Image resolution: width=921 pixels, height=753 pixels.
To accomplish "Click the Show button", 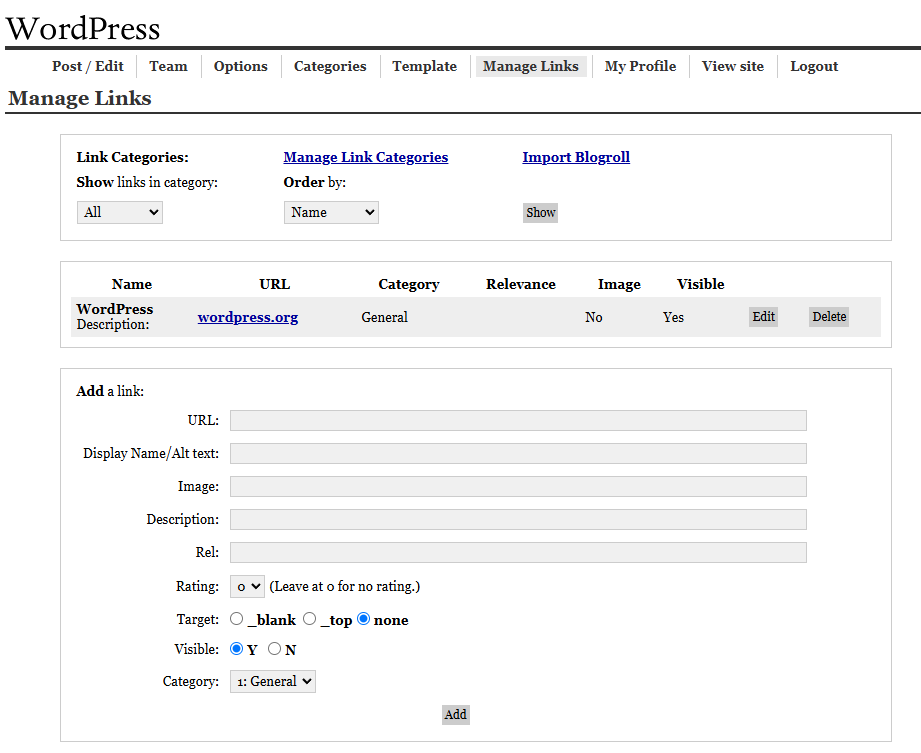I will pos(540,213).
